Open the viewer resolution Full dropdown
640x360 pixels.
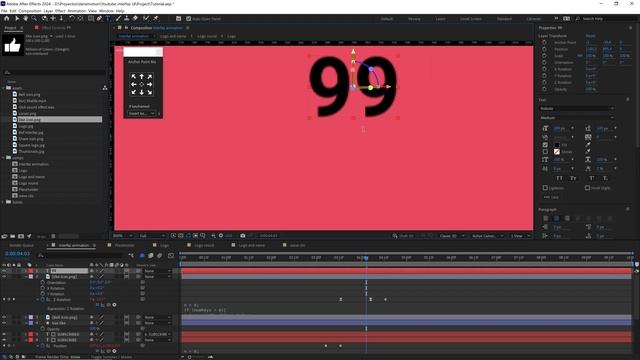pyautogui.click(x=152, y=236)
